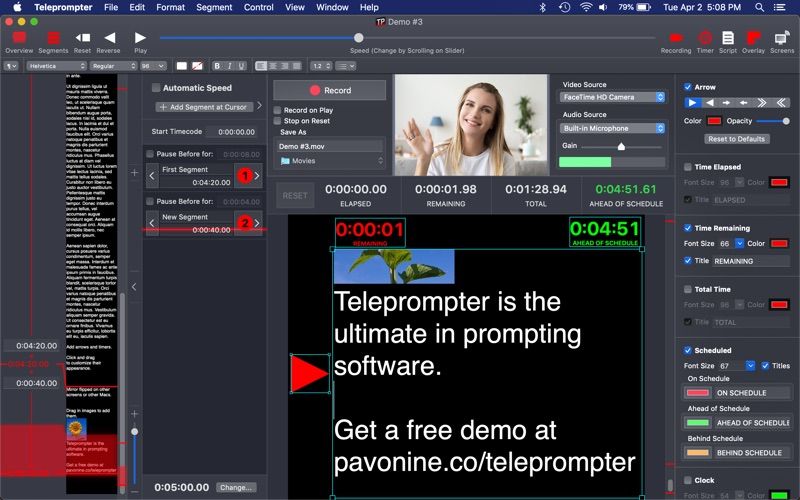Click red marker 2 on New Segment

pyautogui.click(x=245, y=223)
